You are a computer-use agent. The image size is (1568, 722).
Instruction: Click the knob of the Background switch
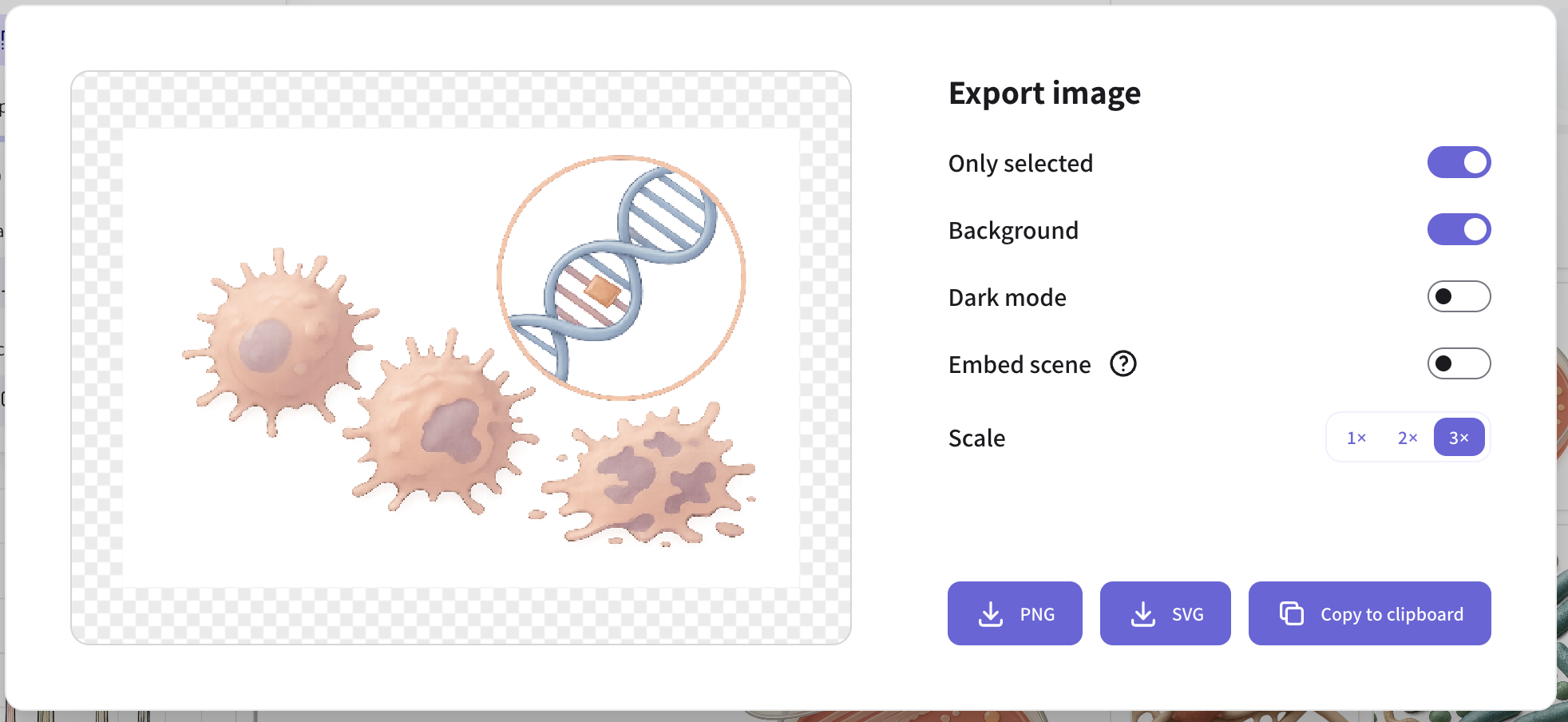pos(1474,229)
